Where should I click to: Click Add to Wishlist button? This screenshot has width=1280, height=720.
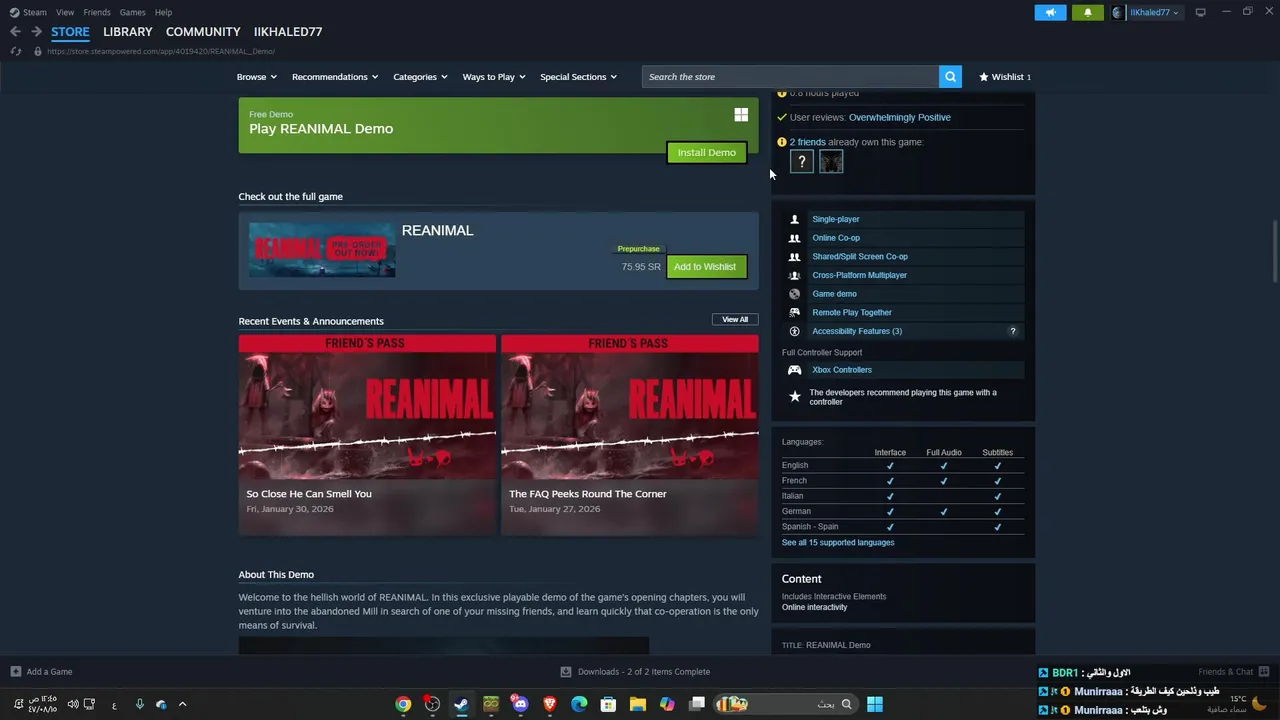tap(705, 267)
